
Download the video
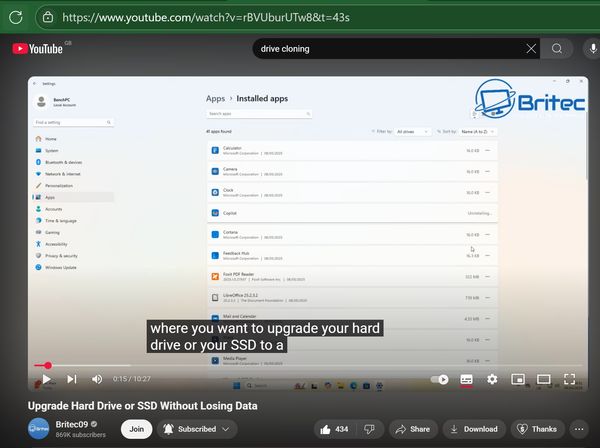coord(474,429)
